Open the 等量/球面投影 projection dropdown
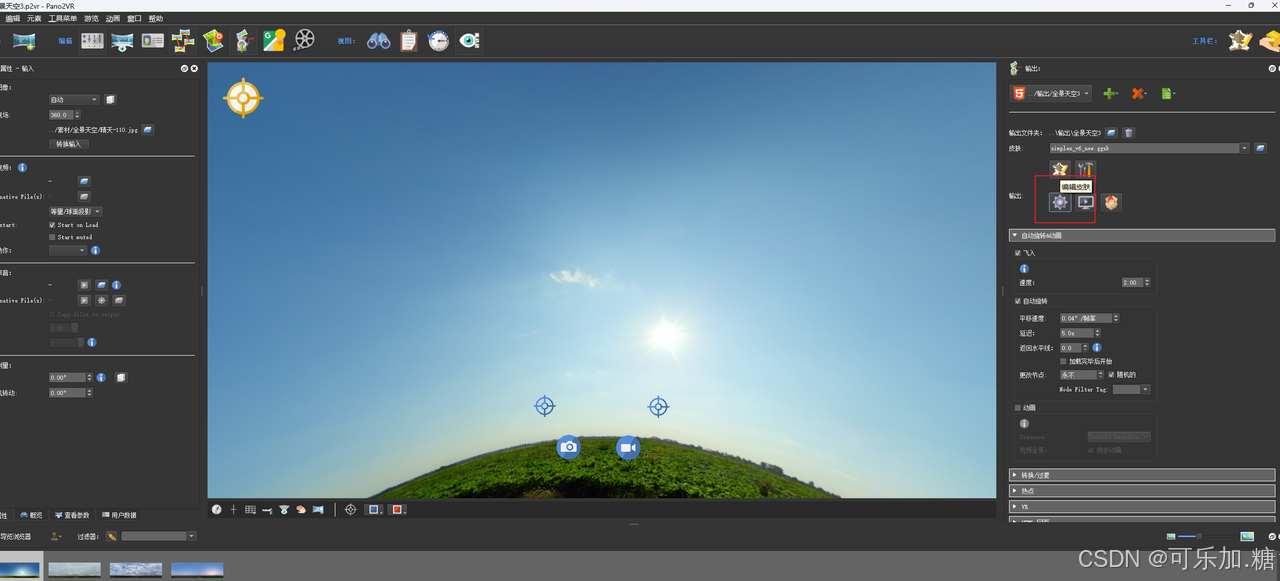 pyautogui.click(x=75, y=212)
